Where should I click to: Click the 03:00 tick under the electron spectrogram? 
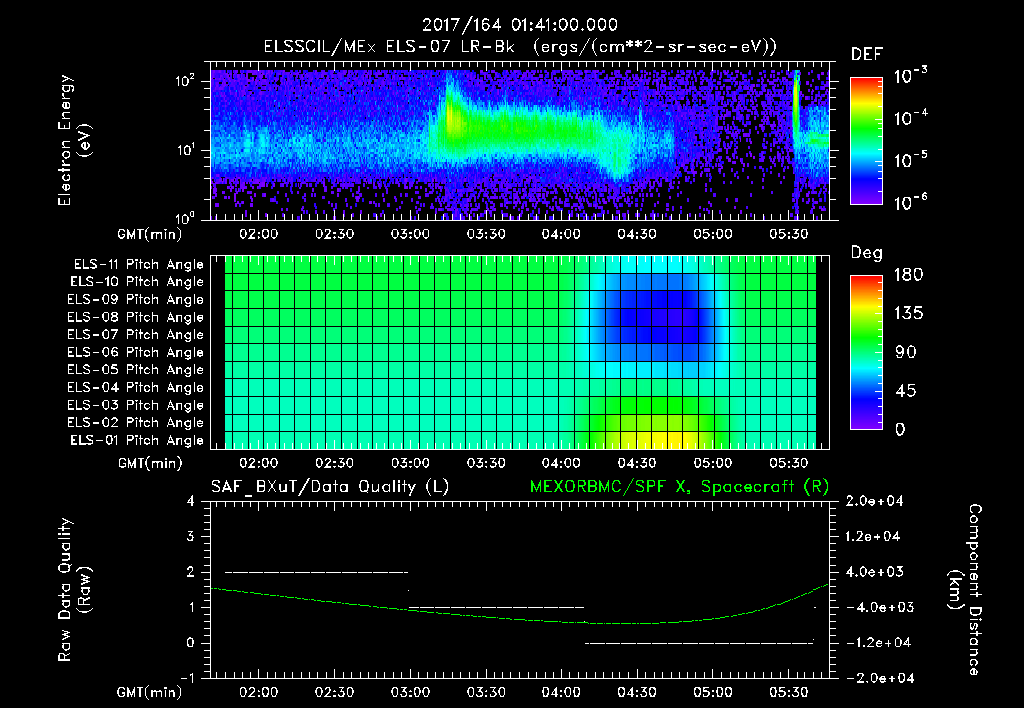[410, 234]
